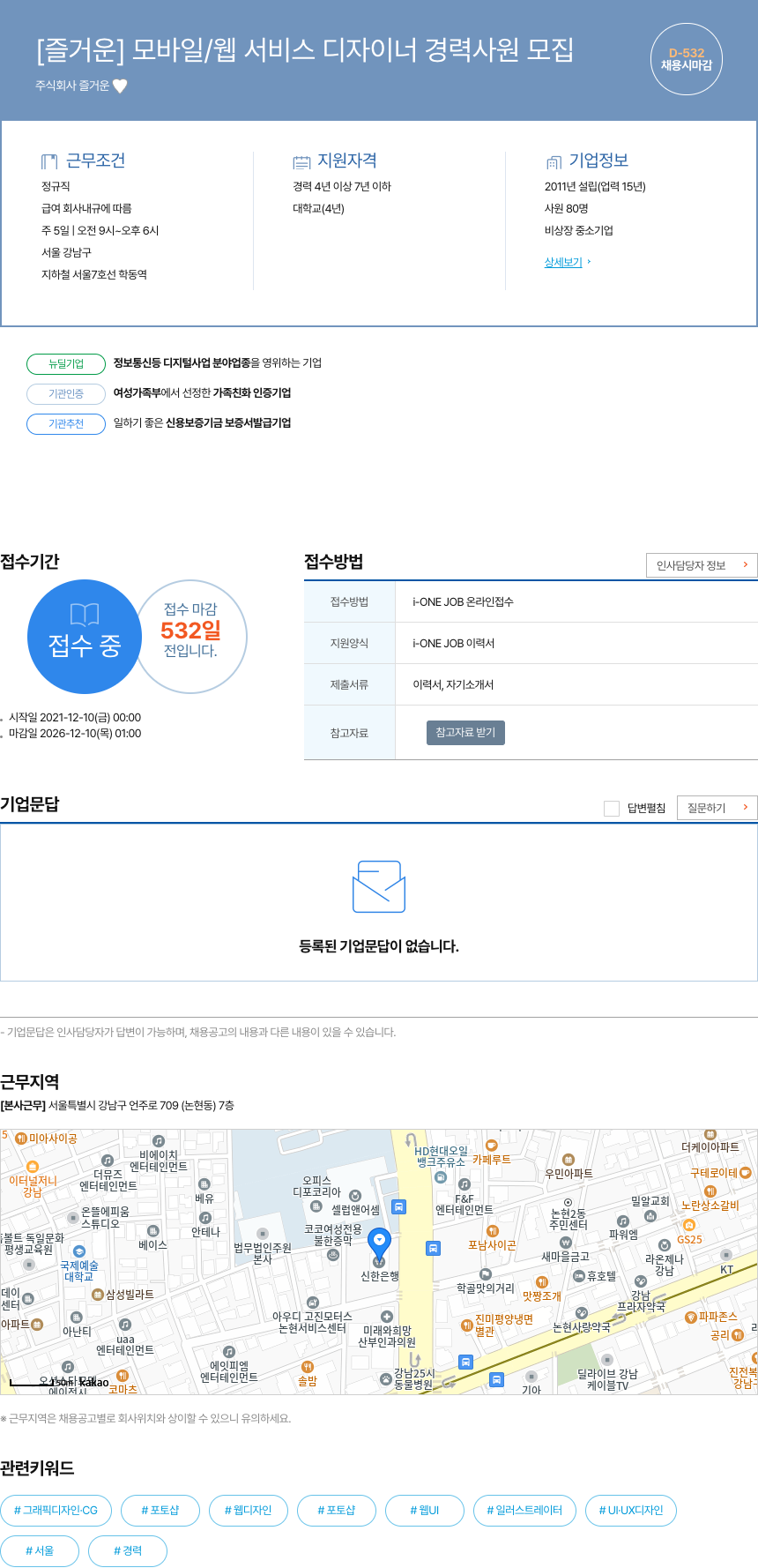Click the 기업정보 building icon
Screen dimensions: 758x1568
coord(554,161)
